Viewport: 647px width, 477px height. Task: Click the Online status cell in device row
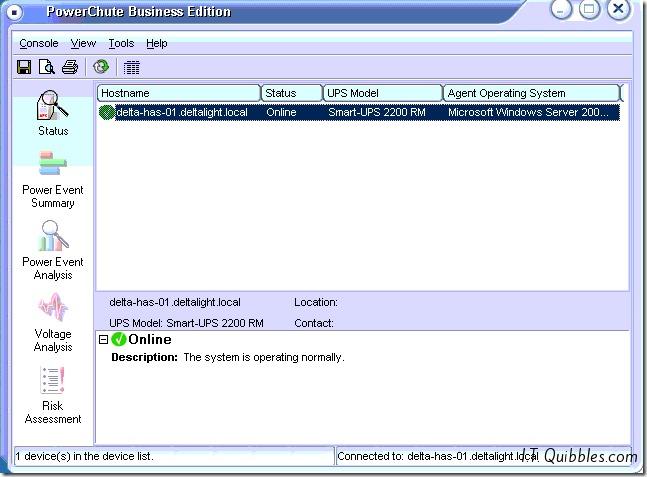[x=281, y=112]
